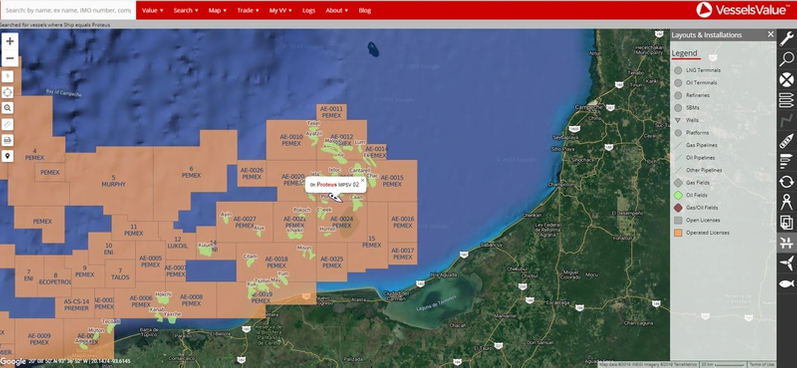The image size is (797, 368).
Task: Expand the My VV dropdown menu
Action: click(280, 10)
